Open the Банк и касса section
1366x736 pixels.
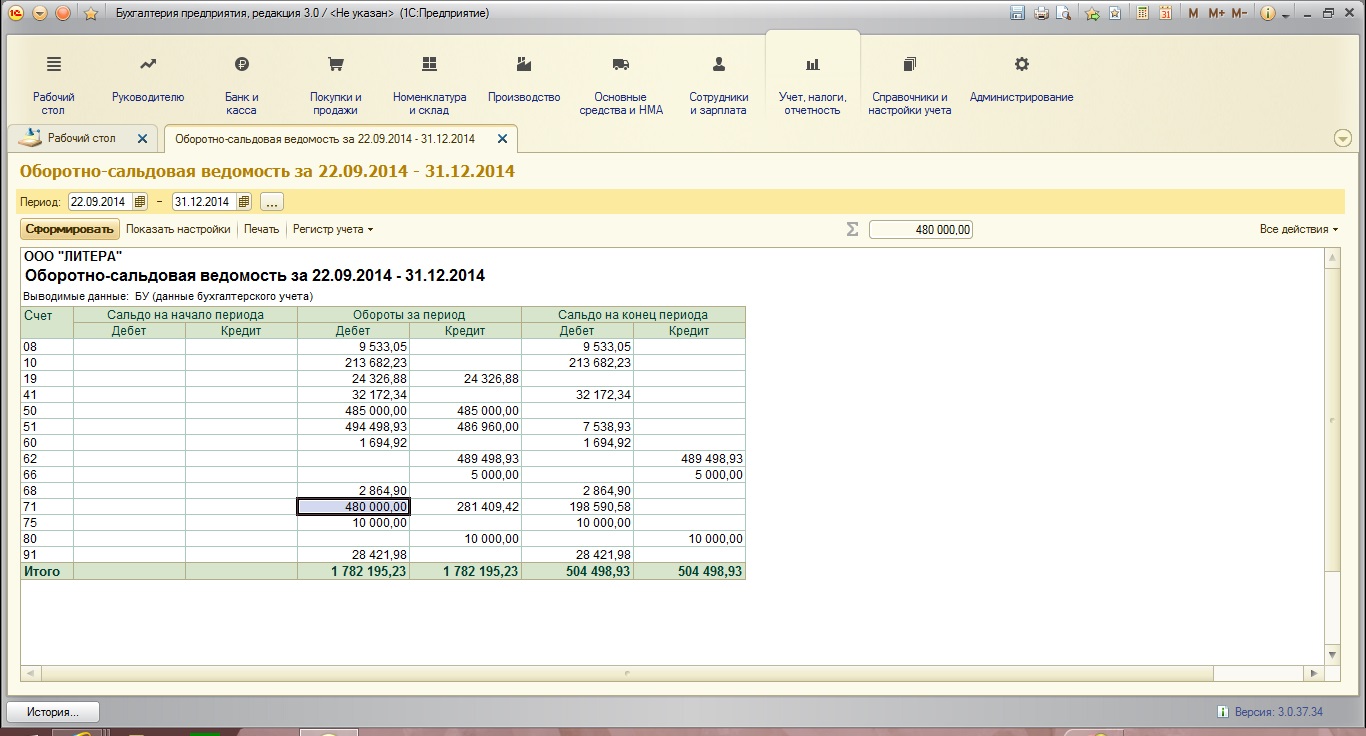coord(241,85)
